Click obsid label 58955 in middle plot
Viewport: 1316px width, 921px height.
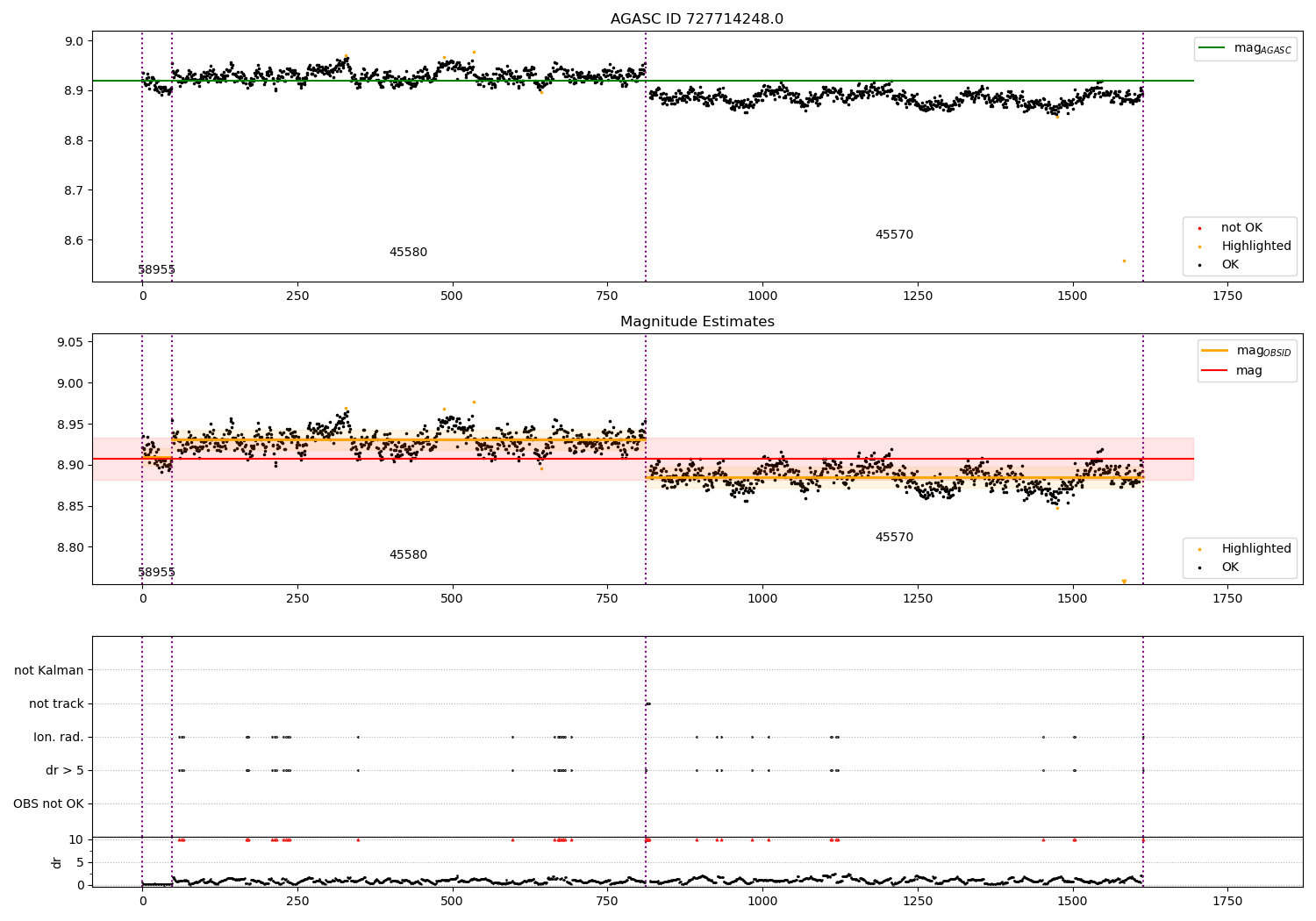click(x=156, y=573)
